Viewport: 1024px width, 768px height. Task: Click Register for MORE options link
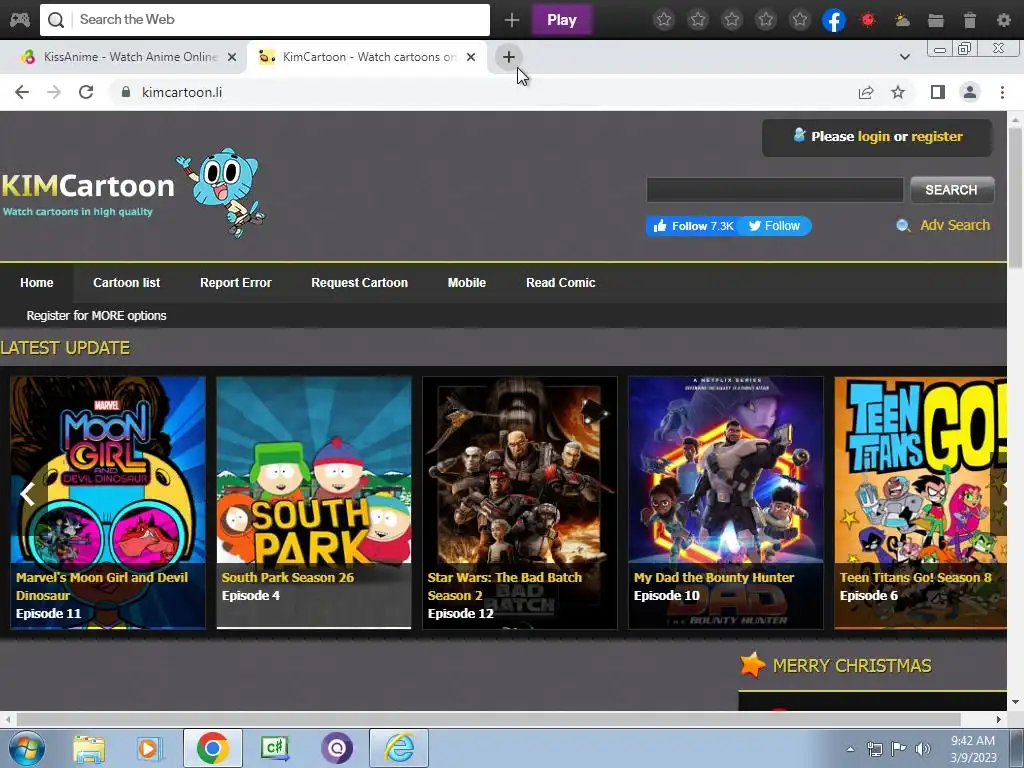pyautogui.click(x=96, y=316)
